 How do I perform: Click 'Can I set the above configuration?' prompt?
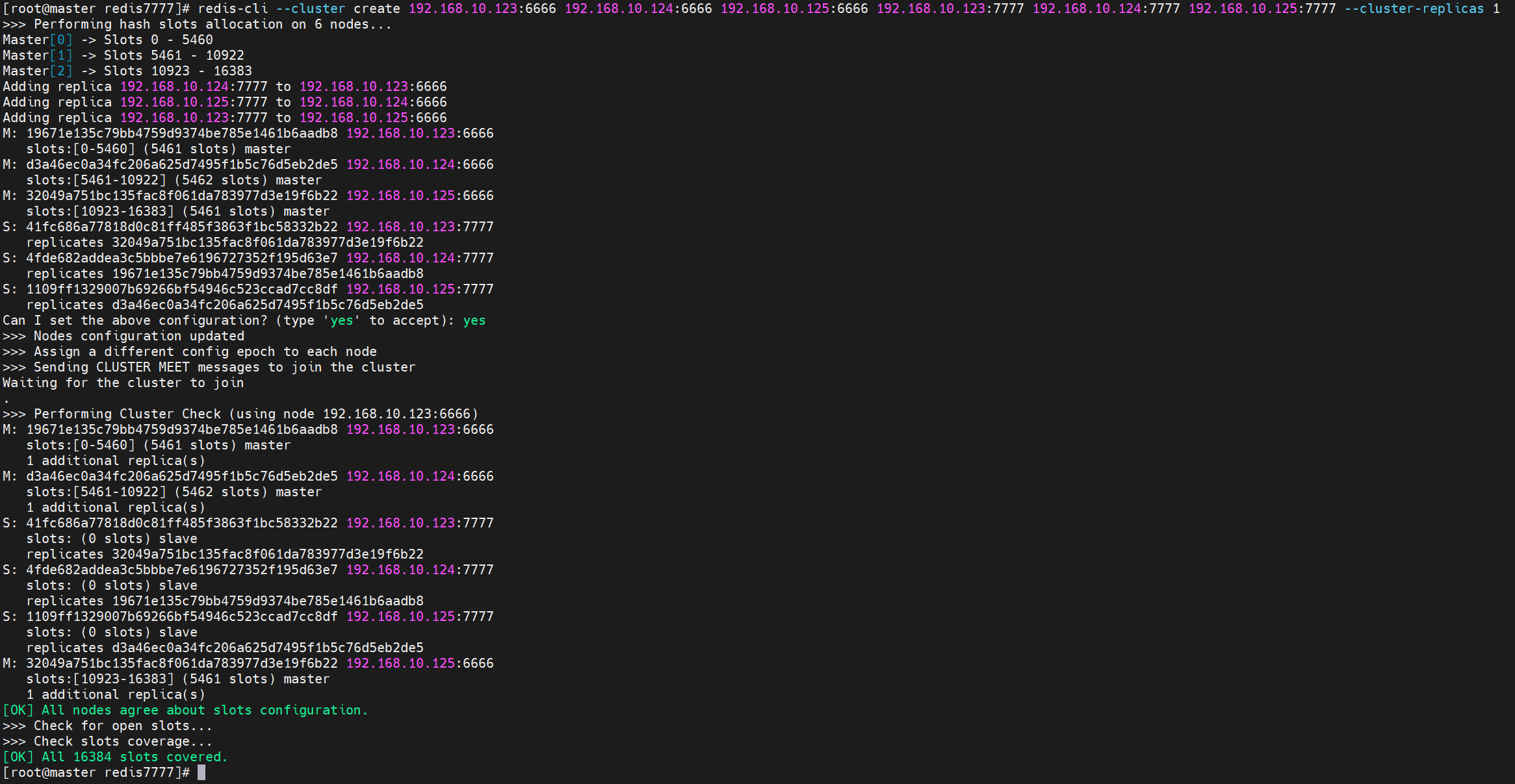(229, 320)
